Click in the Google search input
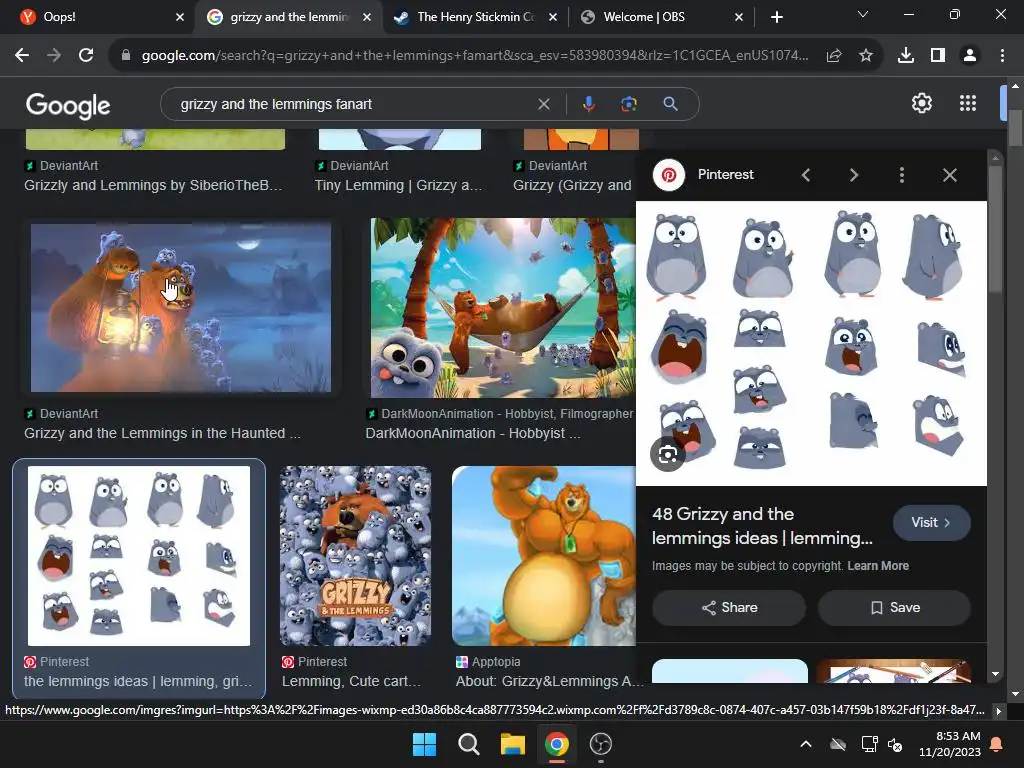Screen dimensions: 1024x768 (353, 104)
